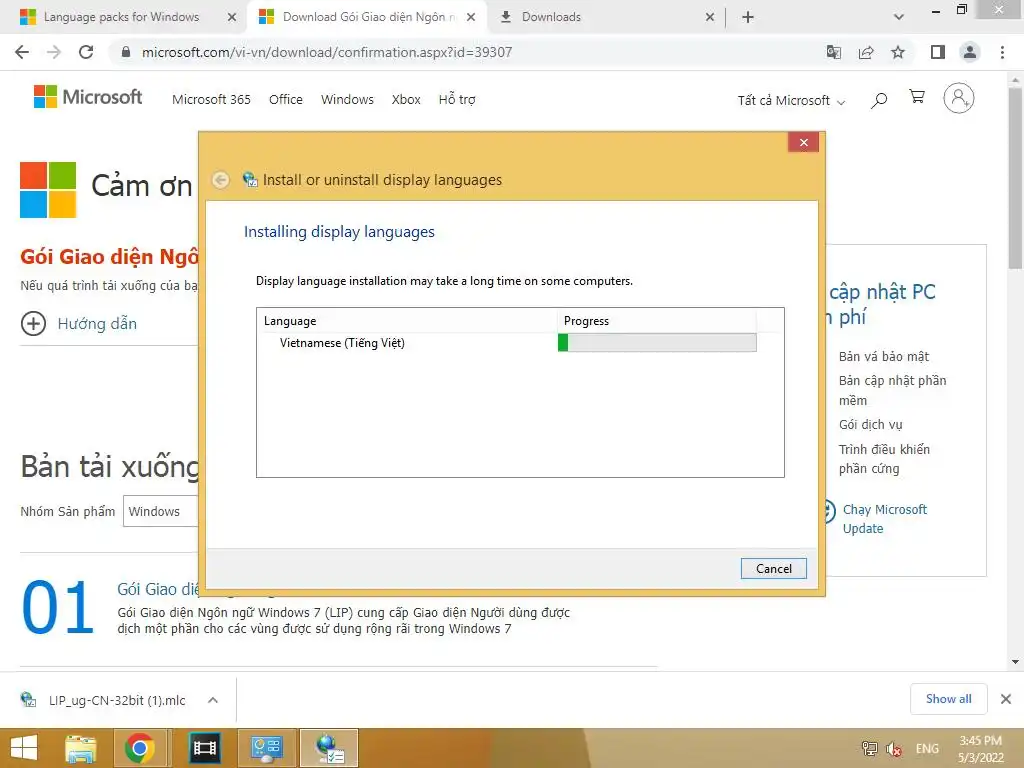
Task: Click the padlock site info icon
Action: click(126, 52)
